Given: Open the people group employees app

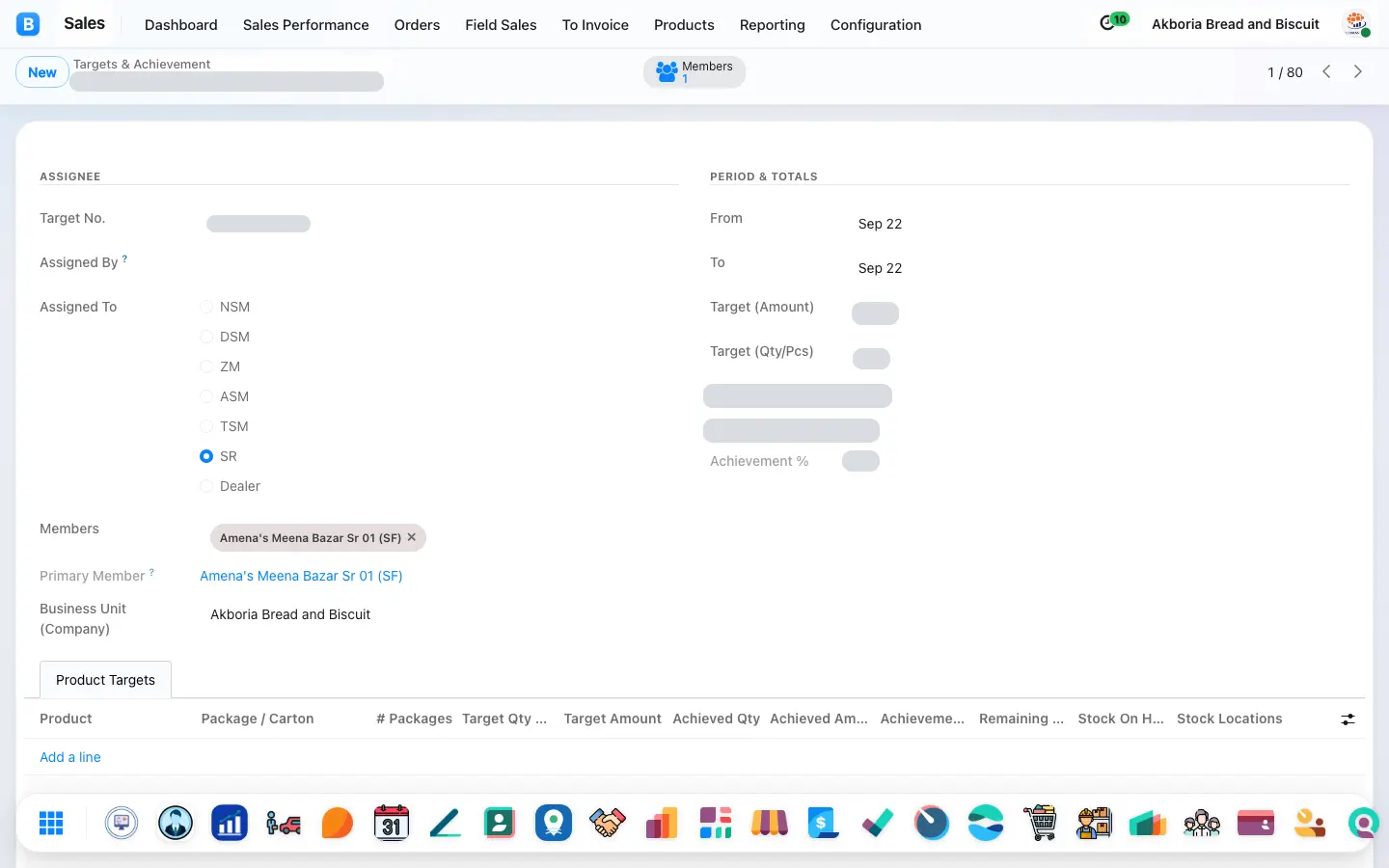Looking at the screenshot, I should tap(1202, 823).
